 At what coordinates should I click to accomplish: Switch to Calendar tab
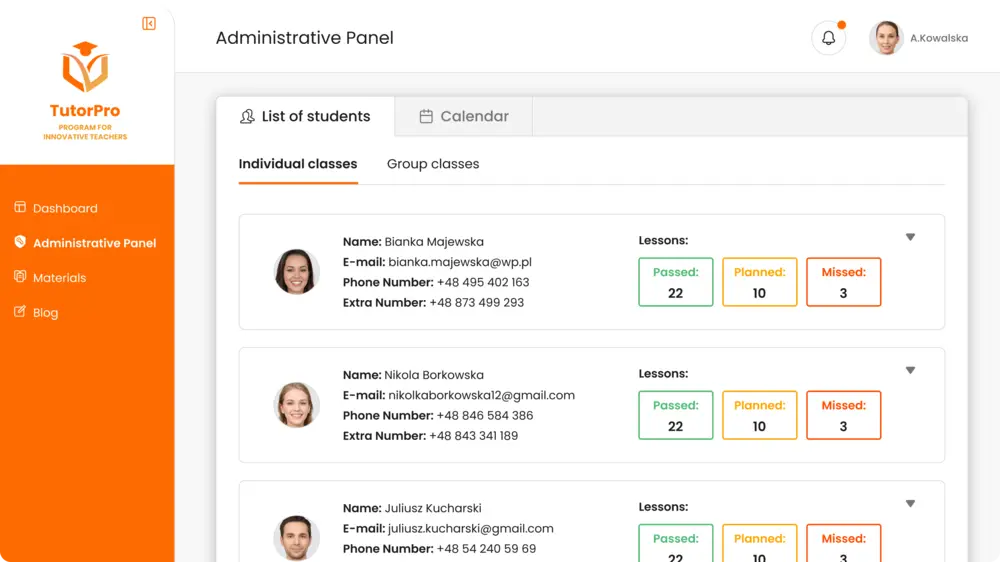(464, 116)
